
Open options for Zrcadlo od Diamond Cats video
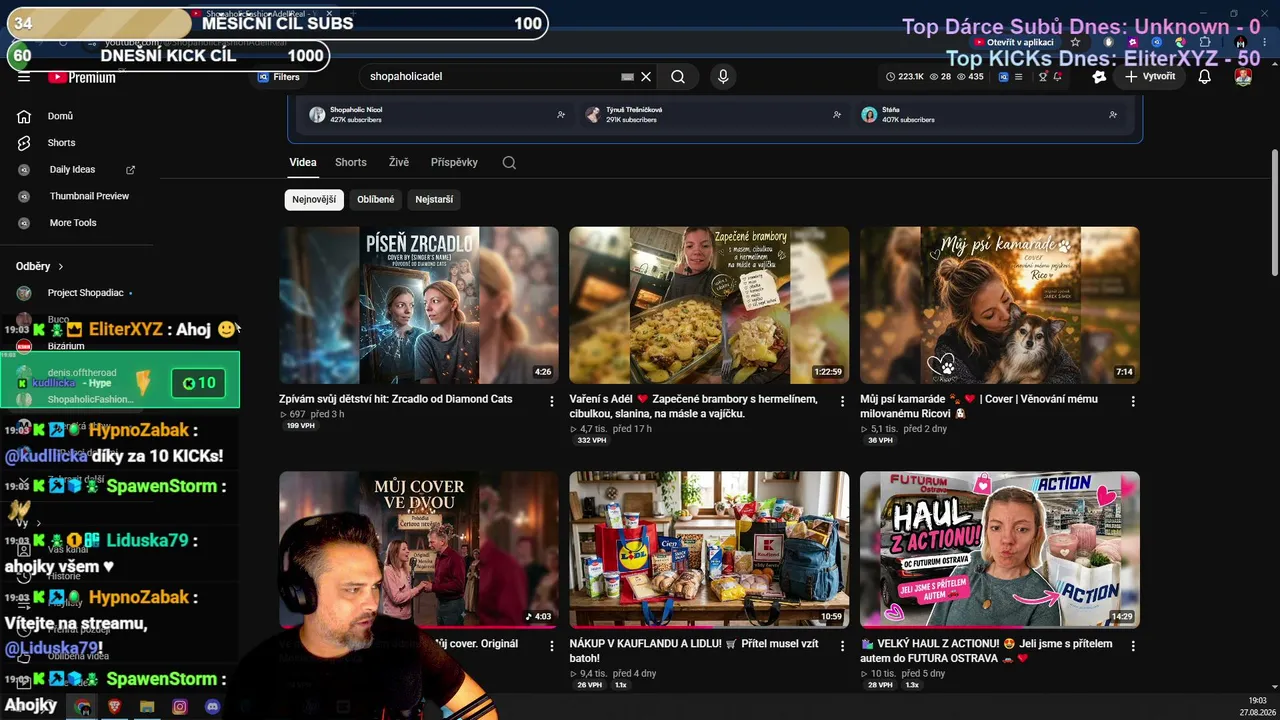click(551, 401)
